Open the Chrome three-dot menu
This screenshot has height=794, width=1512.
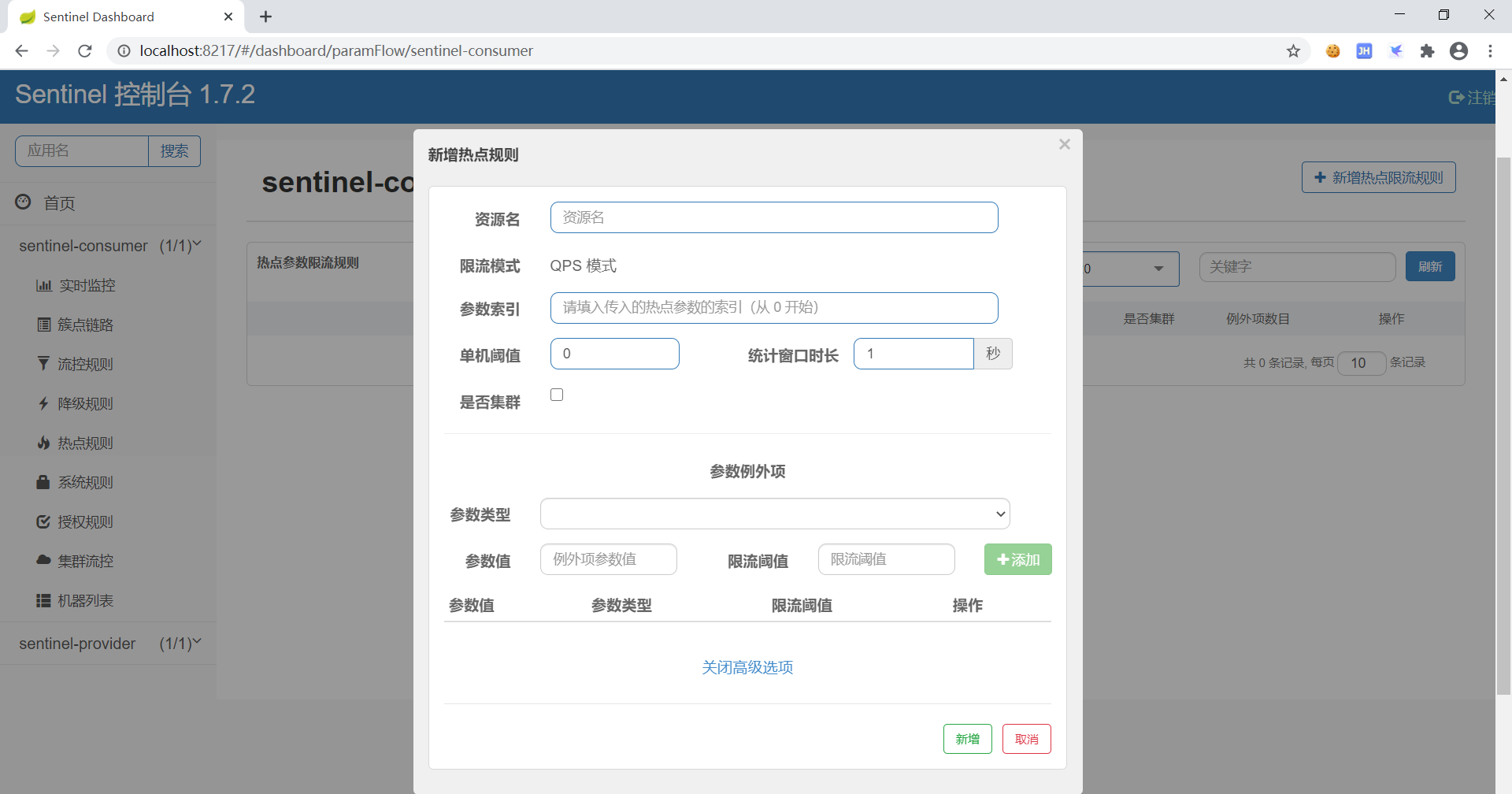pyautogui.click(x=1490, y=51)
